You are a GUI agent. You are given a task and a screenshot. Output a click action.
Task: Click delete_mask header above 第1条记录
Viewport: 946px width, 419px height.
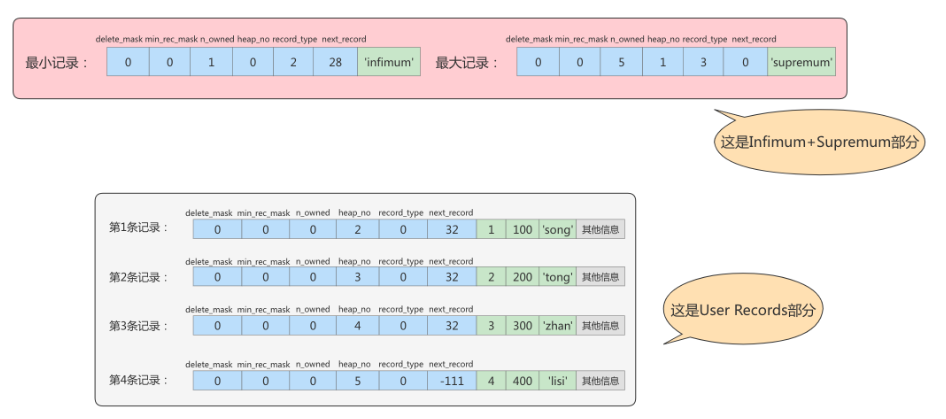pyautogui.click(x=209, y=213)
